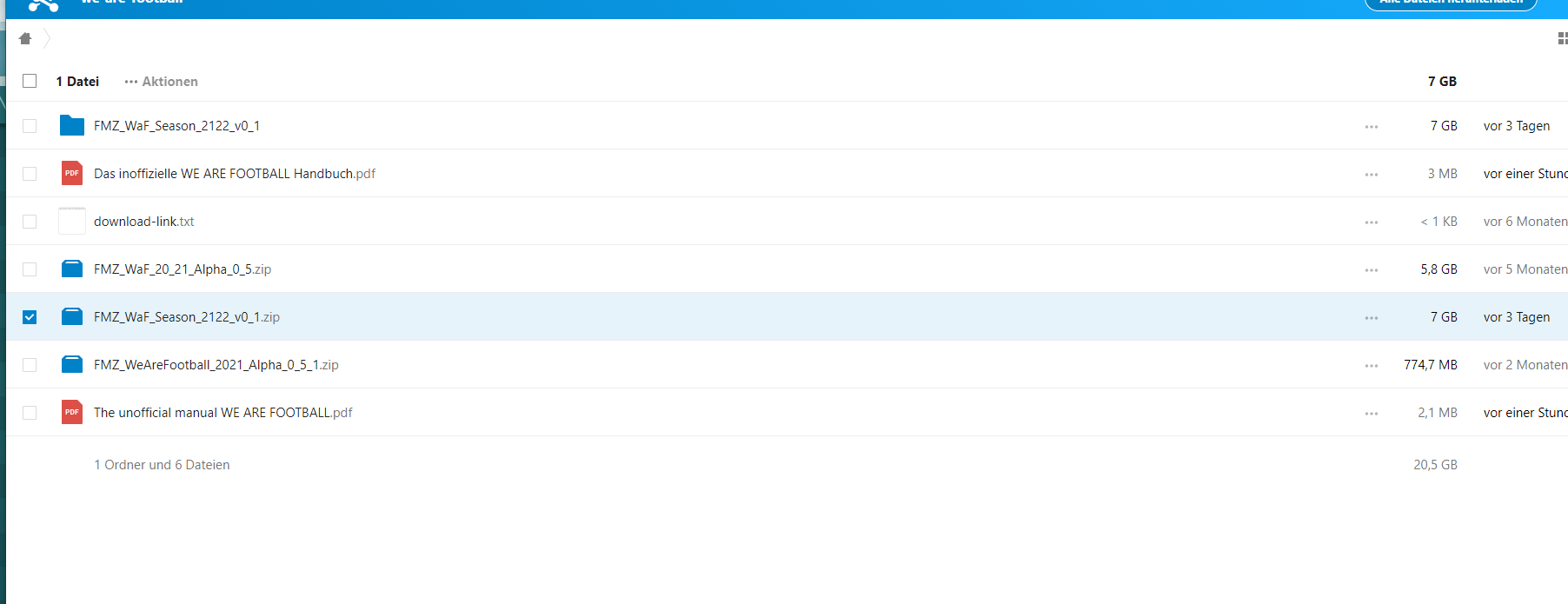Open more options menu for unofficial manual PDF
Image resolution: width=1568 pixels, height=604 pixels.
point(1372,414)
